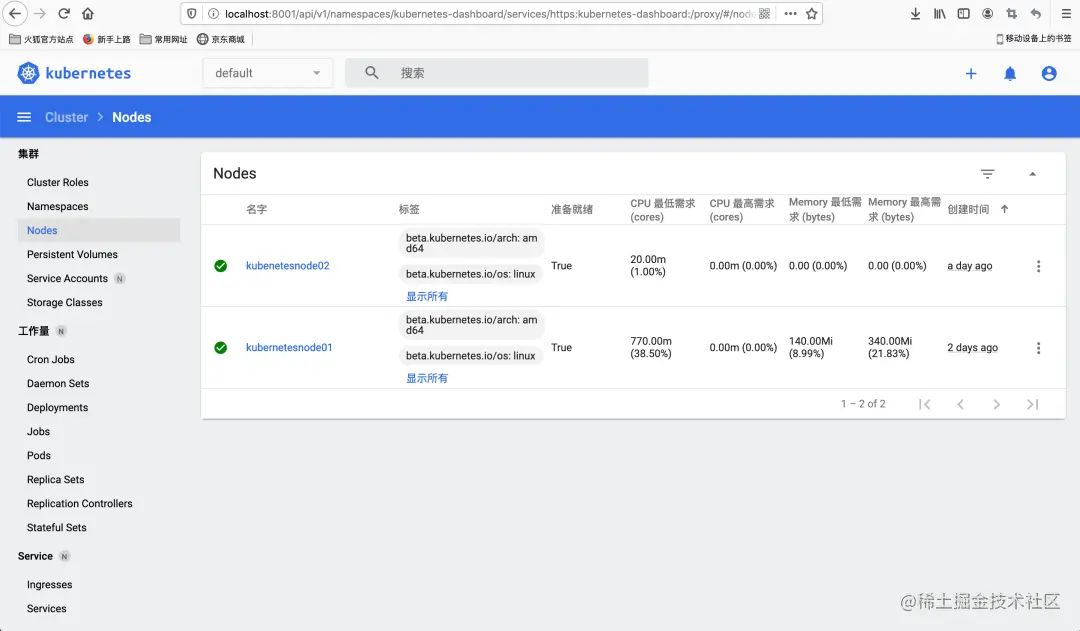Viewport: 1080px width, 631px height.
Task: Go to the previous page of nodes
Action: pos(960,404)
